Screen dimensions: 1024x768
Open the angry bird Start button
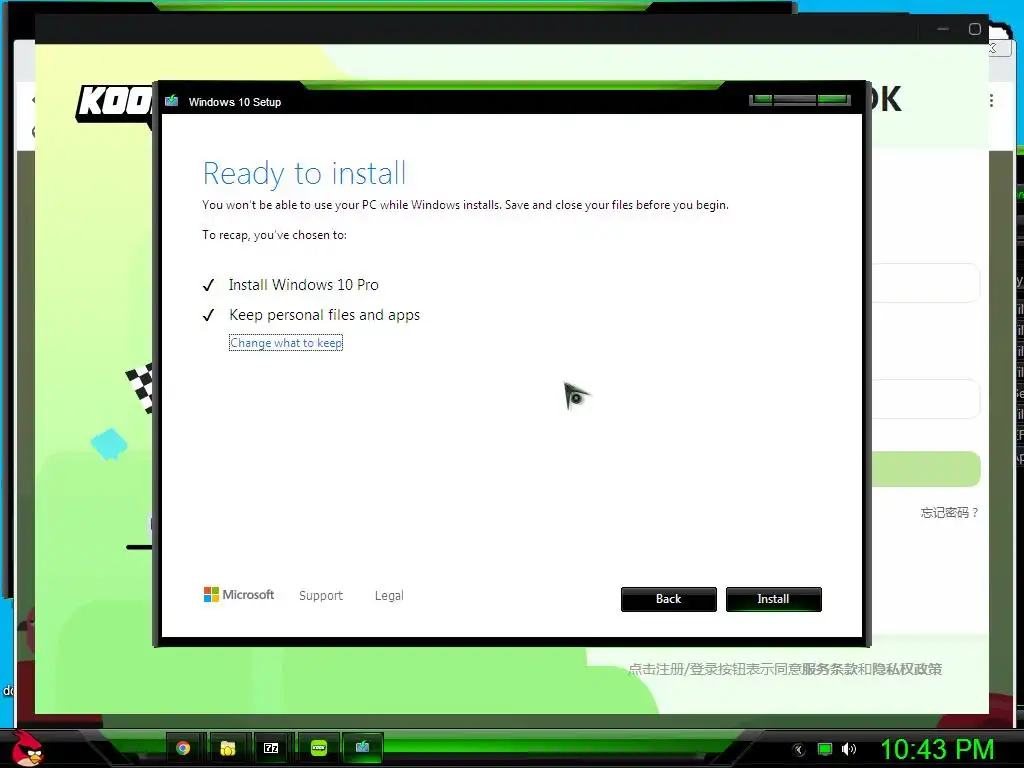pos(27,747)
